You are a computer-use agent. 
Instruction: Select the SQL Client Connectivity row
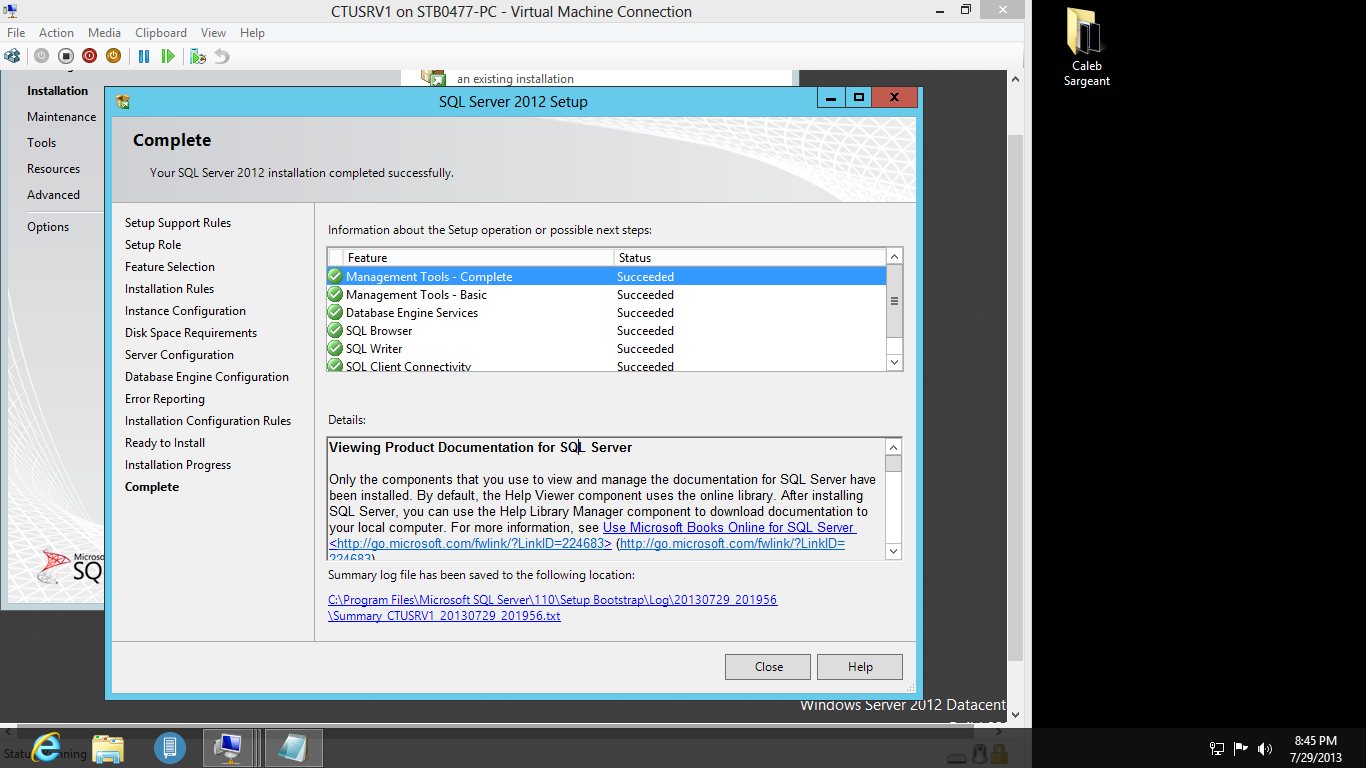[606, 365]
